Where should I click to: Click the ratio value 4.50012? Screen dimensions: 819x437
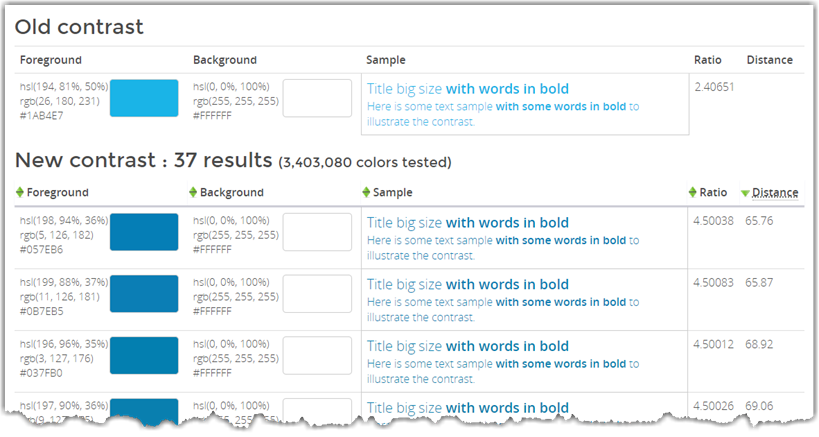(x=713, y=344)
